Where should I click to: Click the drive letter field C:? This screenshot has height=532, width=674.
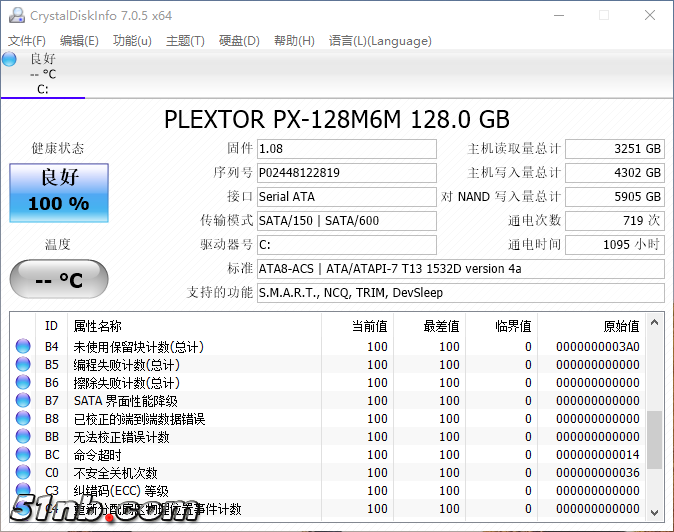(x=346, y=245)
